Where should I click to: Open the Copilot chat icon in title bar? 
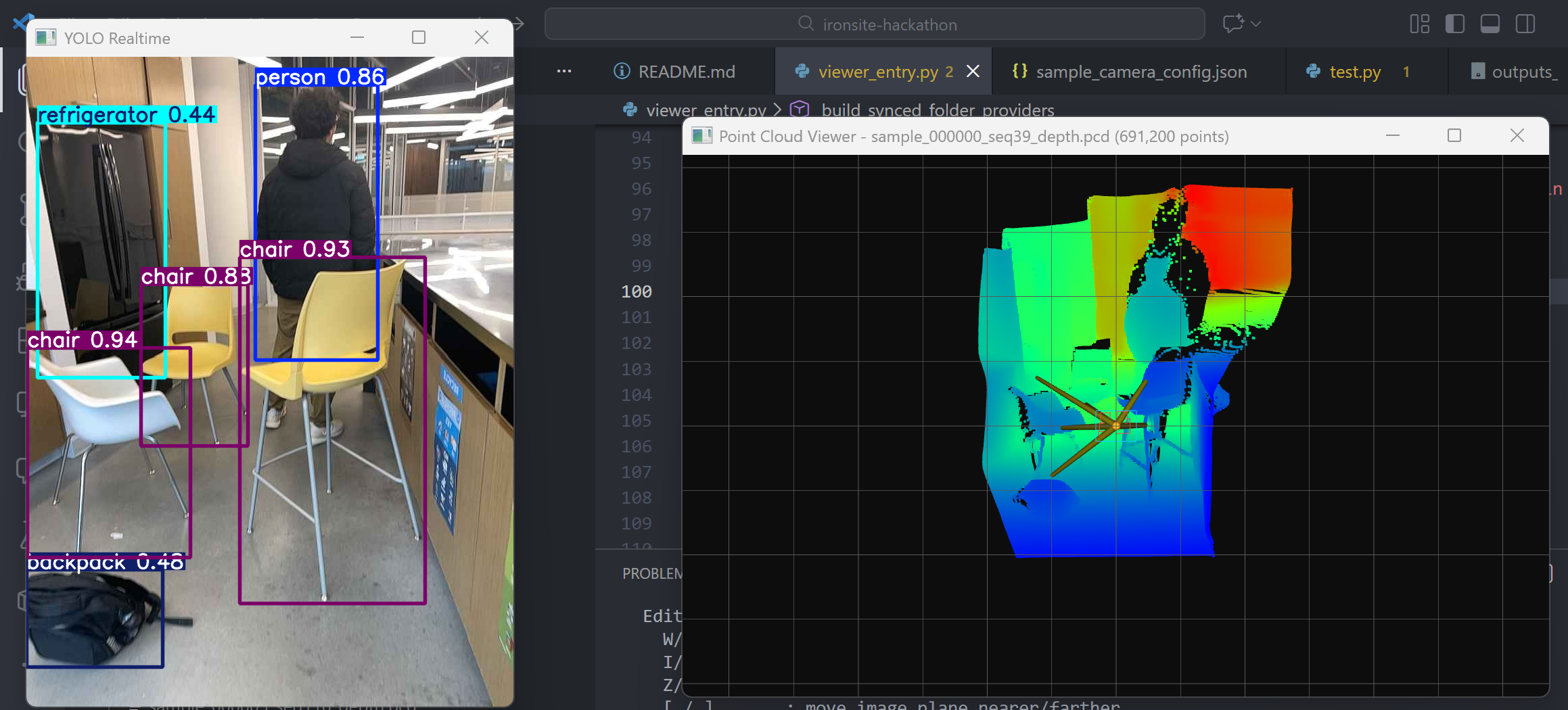(x=1233, y=24)
